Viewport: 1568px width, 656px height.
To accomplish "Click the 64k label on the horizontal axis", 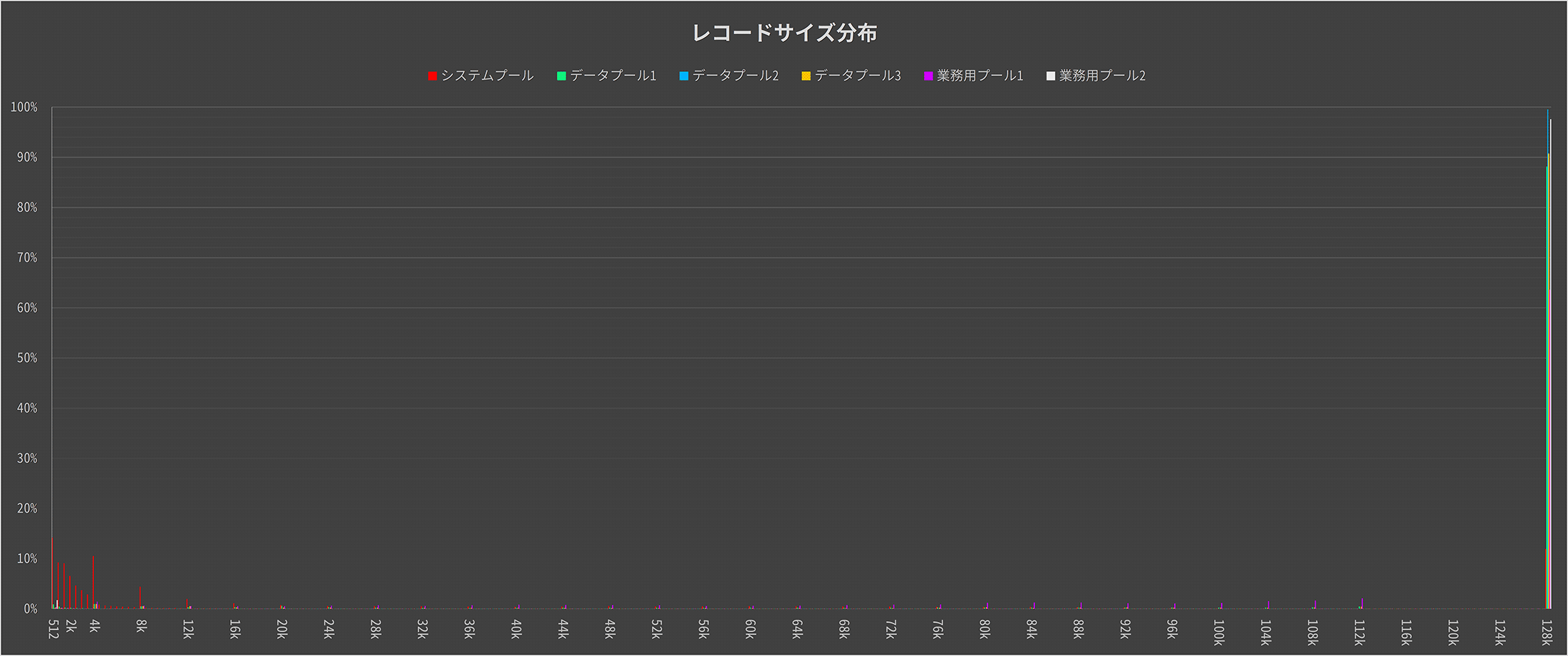I will click(x=797, y=629).
